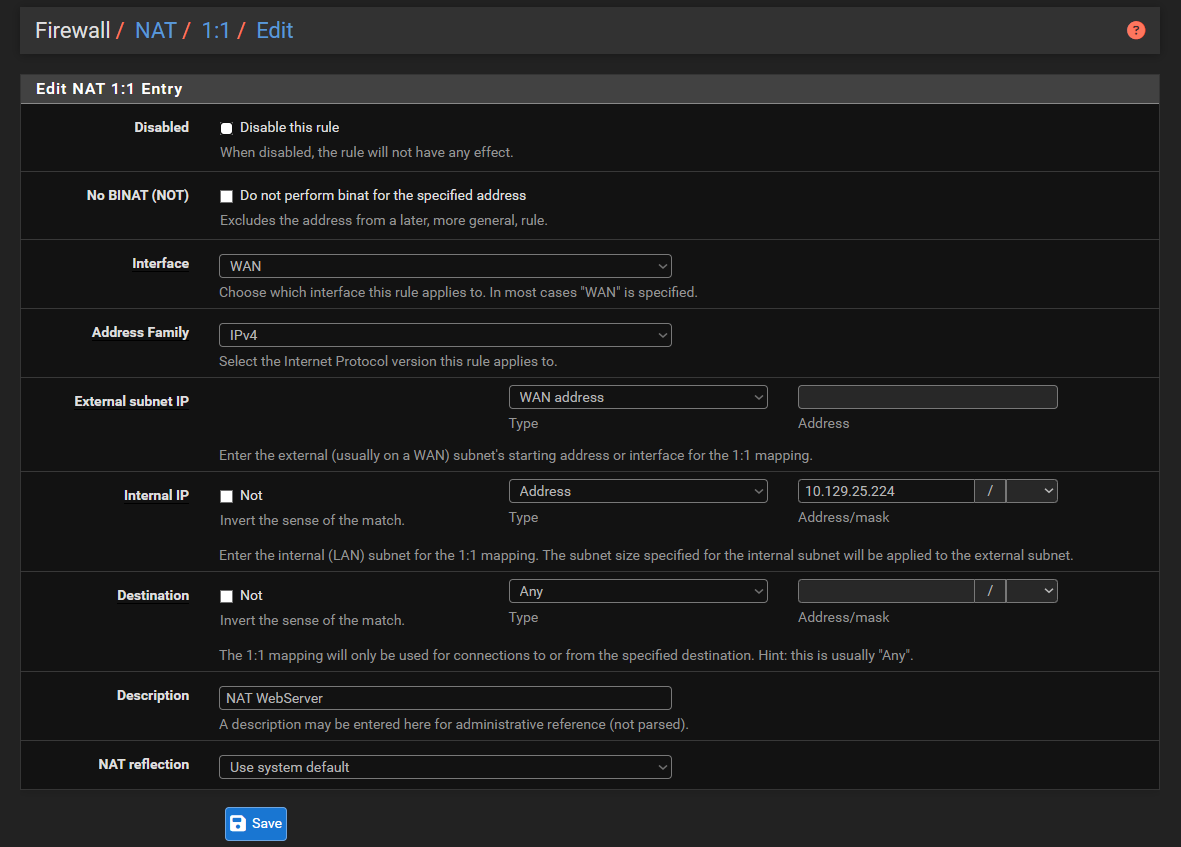Click the NAT breadcrumb link

tap(155, 30)
